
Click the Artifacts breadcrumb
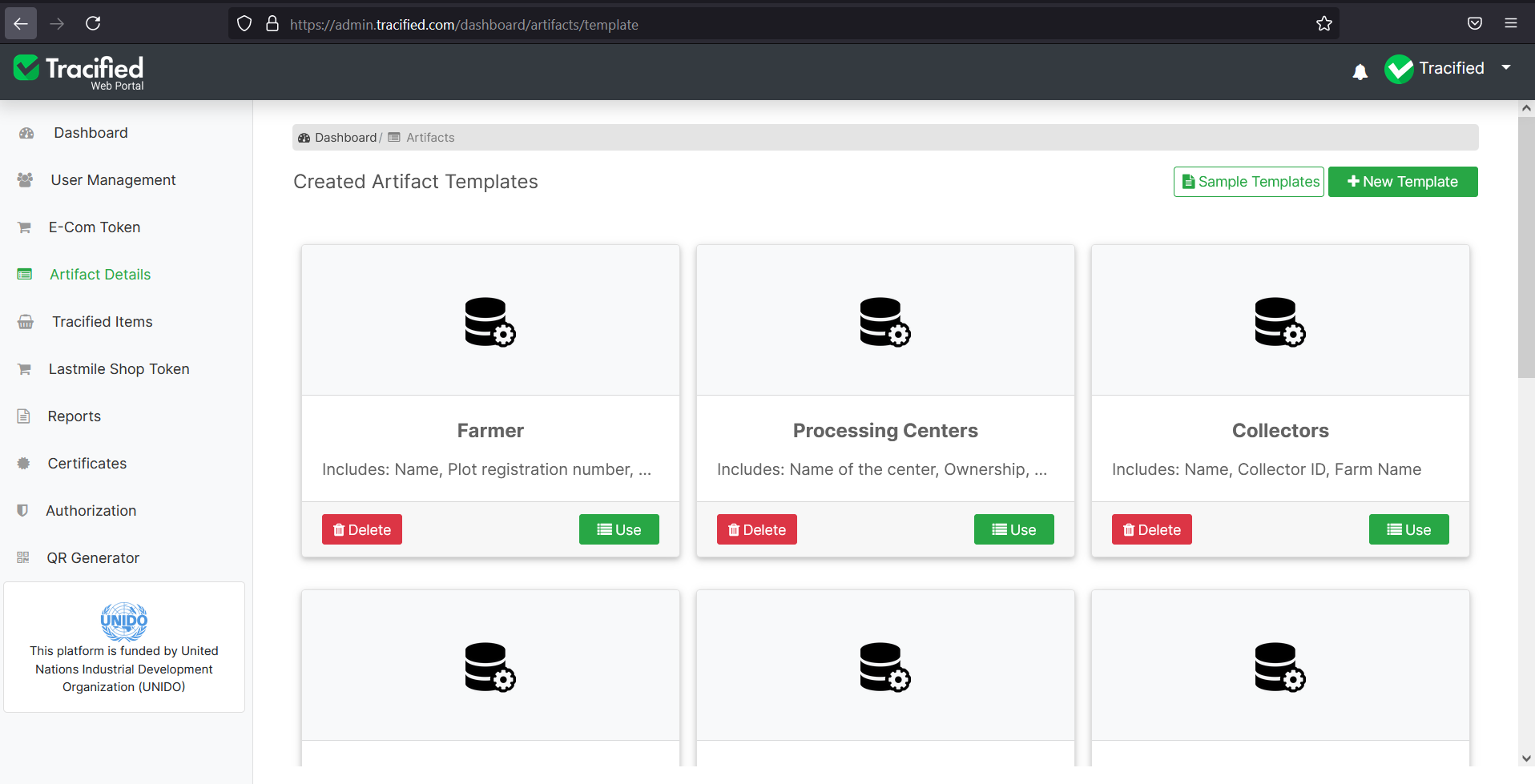[430, 138]
